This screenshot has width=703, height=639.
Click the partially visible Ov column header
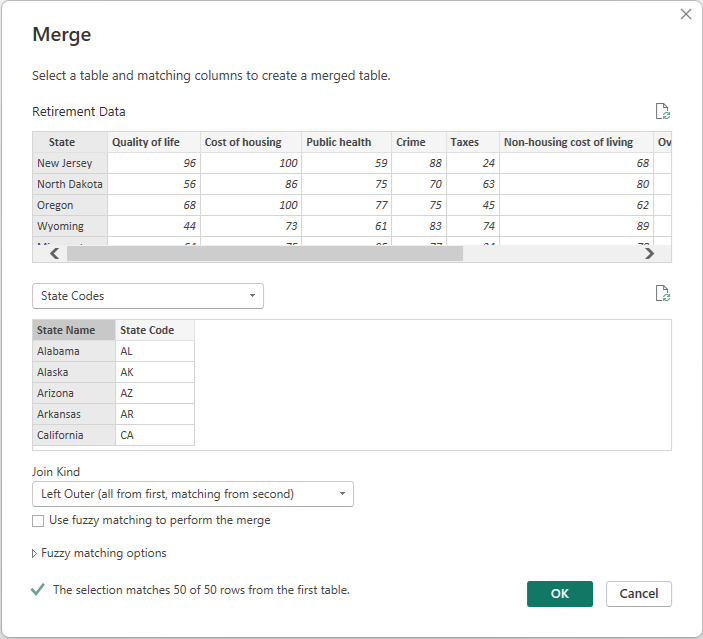[663, 142]
